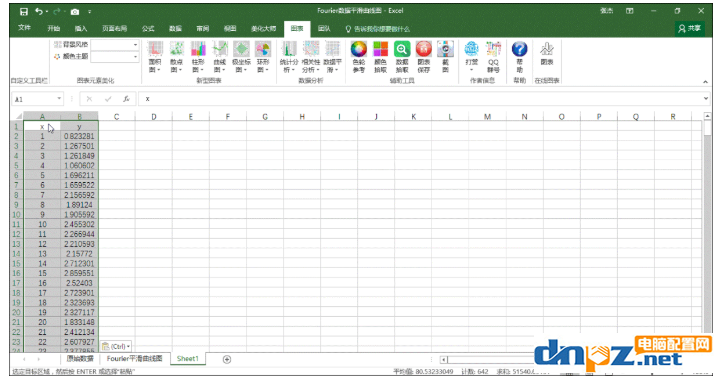
Task: Open the 背景风格 background style combo box
Action: click(114, 44)
